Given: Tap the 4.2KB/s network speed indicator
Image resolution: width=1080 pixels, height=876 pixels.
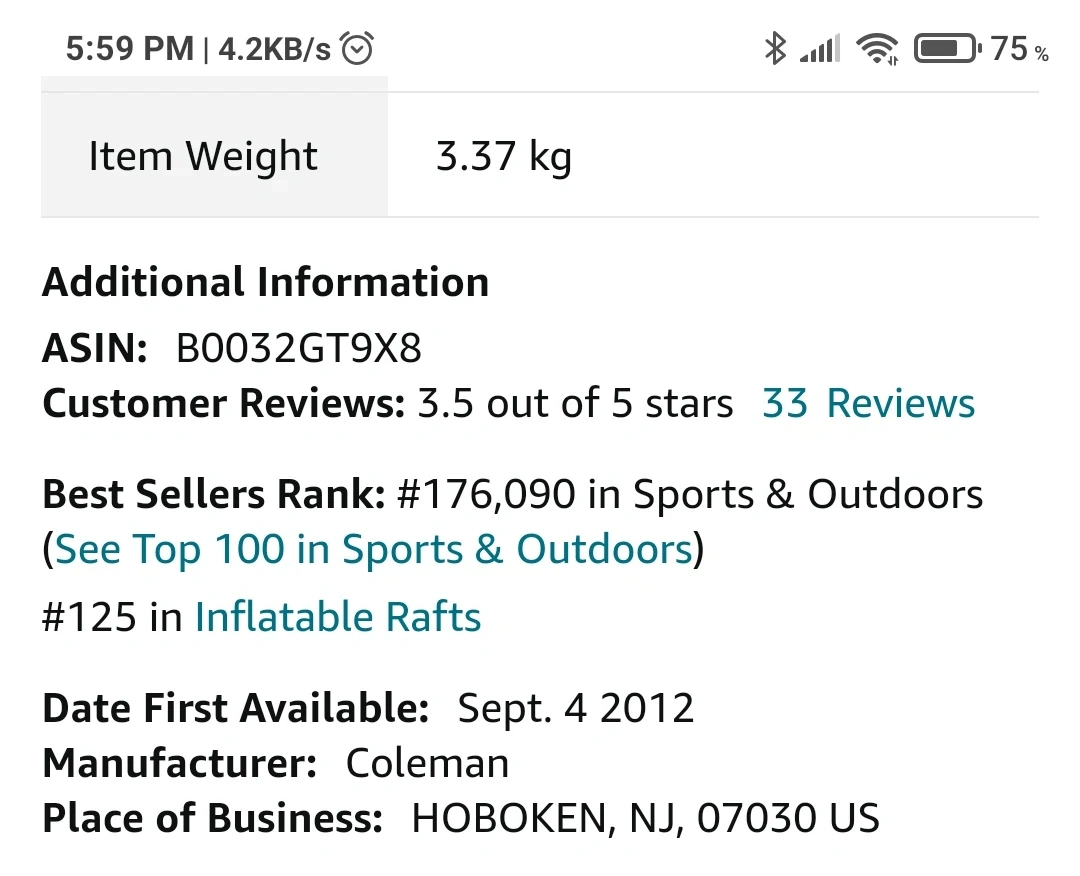Looking at the screenshot, I should [x=274, y=48].
